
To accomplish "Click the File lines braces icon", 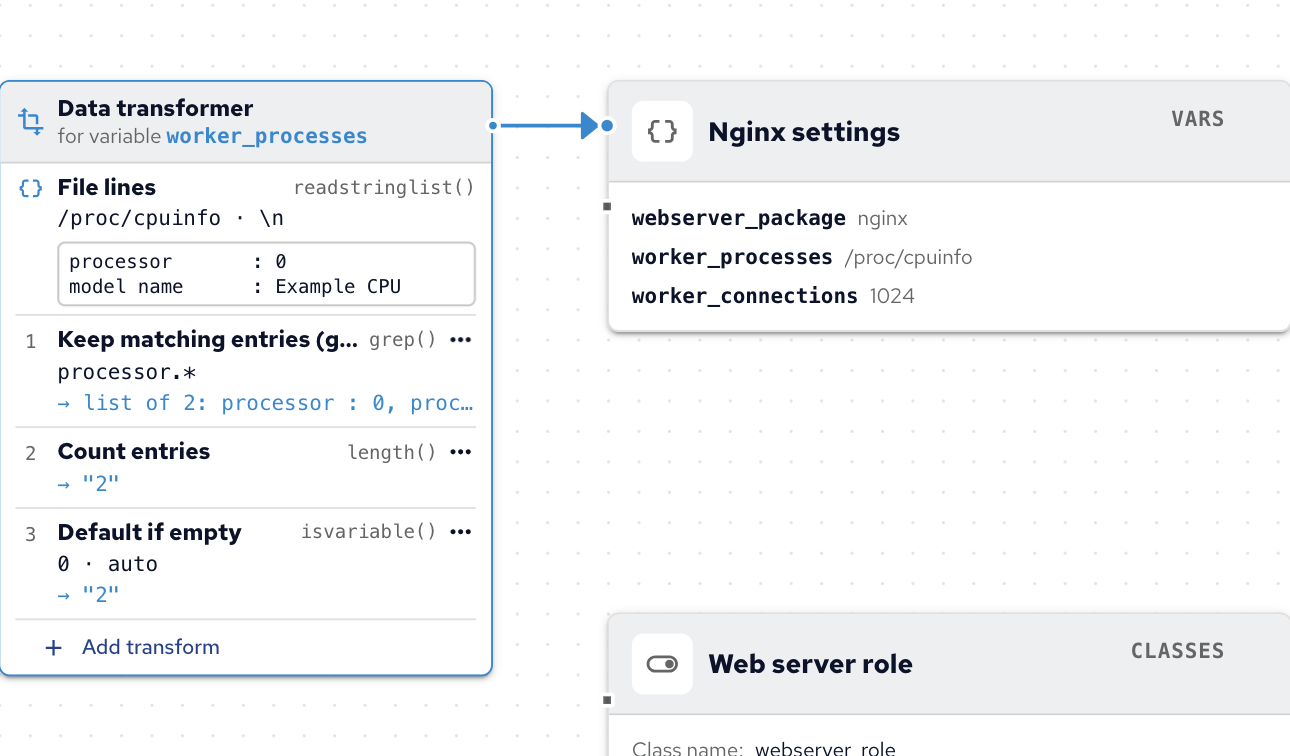I will coord(31,188).
